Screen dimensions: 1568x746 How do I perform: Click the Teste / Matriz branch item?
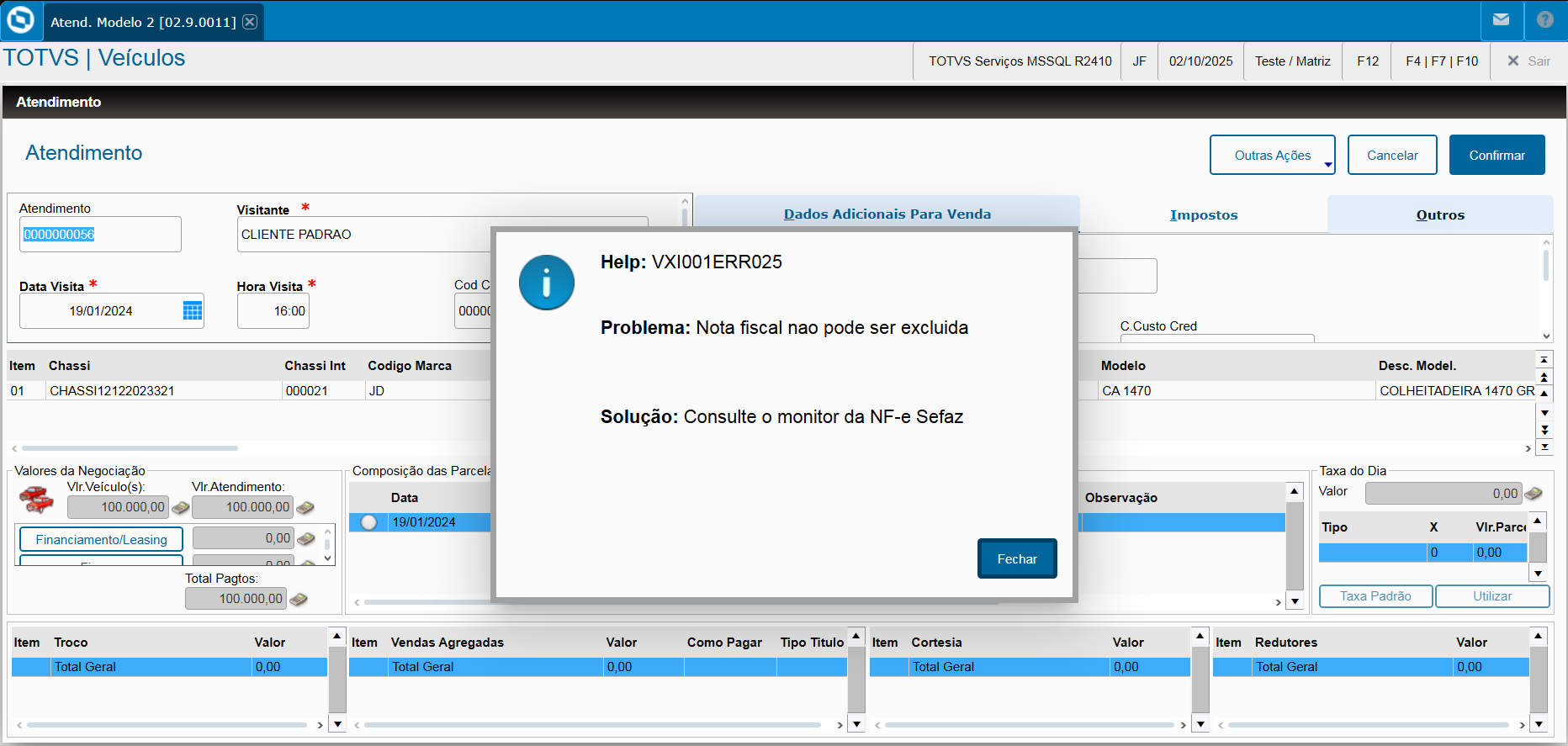click(1292, 61)
